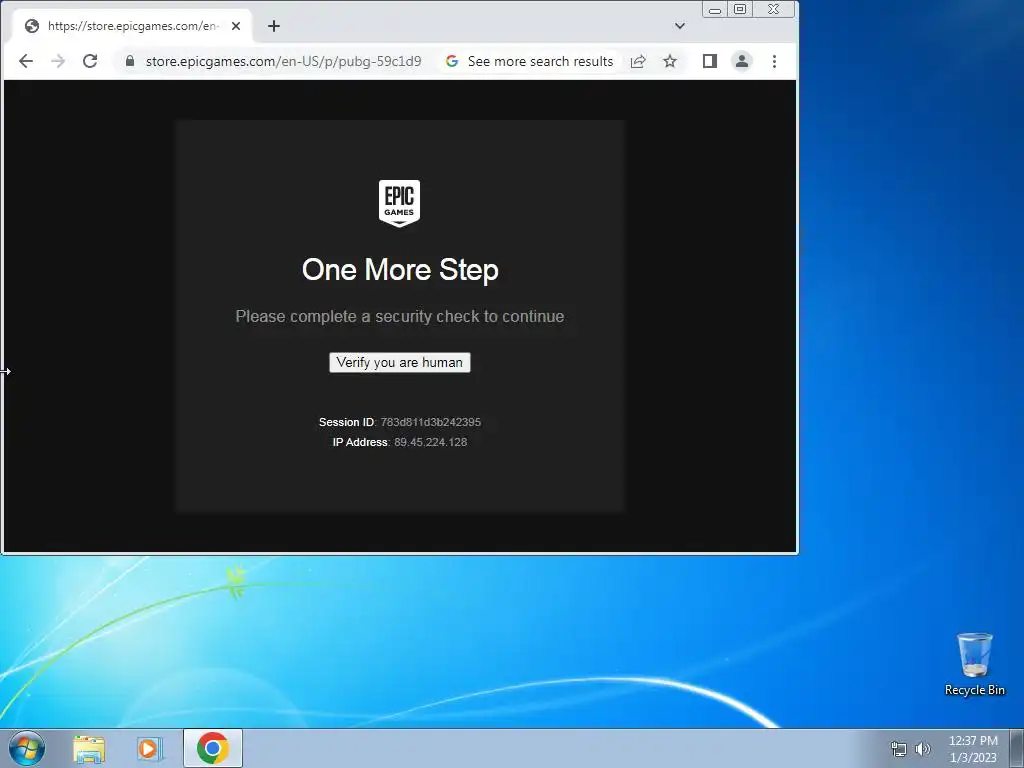Go back using the browser back arrow
Viewport: 1024px width, 768px height.
pos(26,61)
